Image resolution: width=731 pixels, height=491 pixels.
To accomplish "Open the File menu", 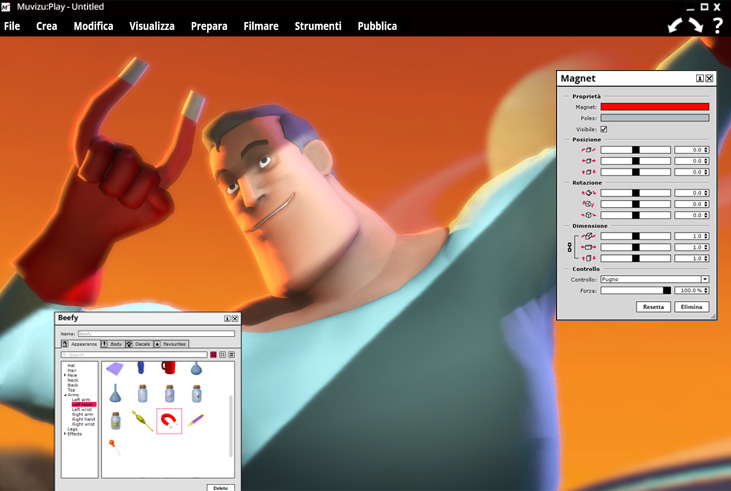I will click(x=12, y=26).
